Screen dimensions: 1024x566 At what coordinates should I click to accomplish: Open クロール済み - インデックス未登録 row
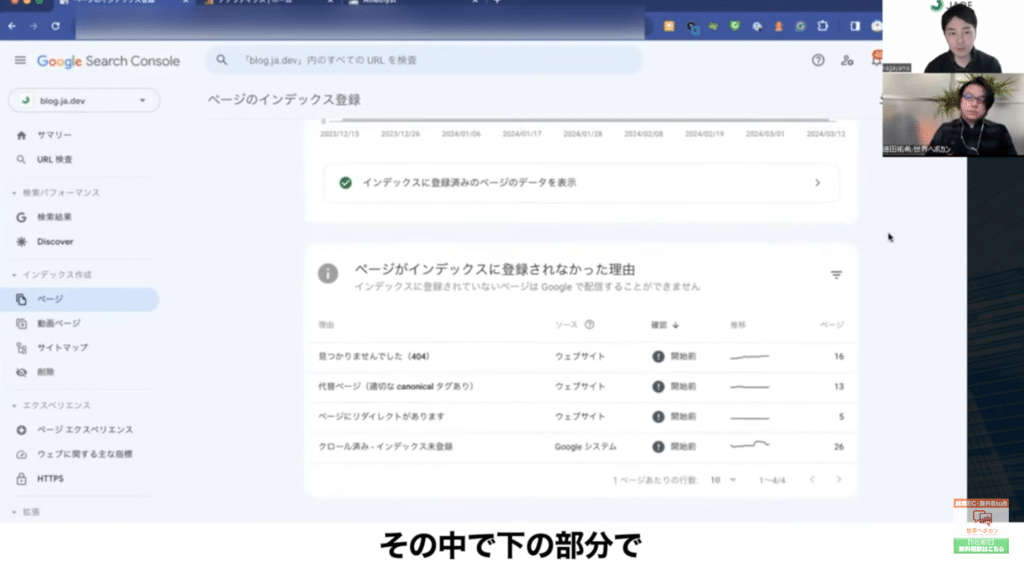pos(581,447)
